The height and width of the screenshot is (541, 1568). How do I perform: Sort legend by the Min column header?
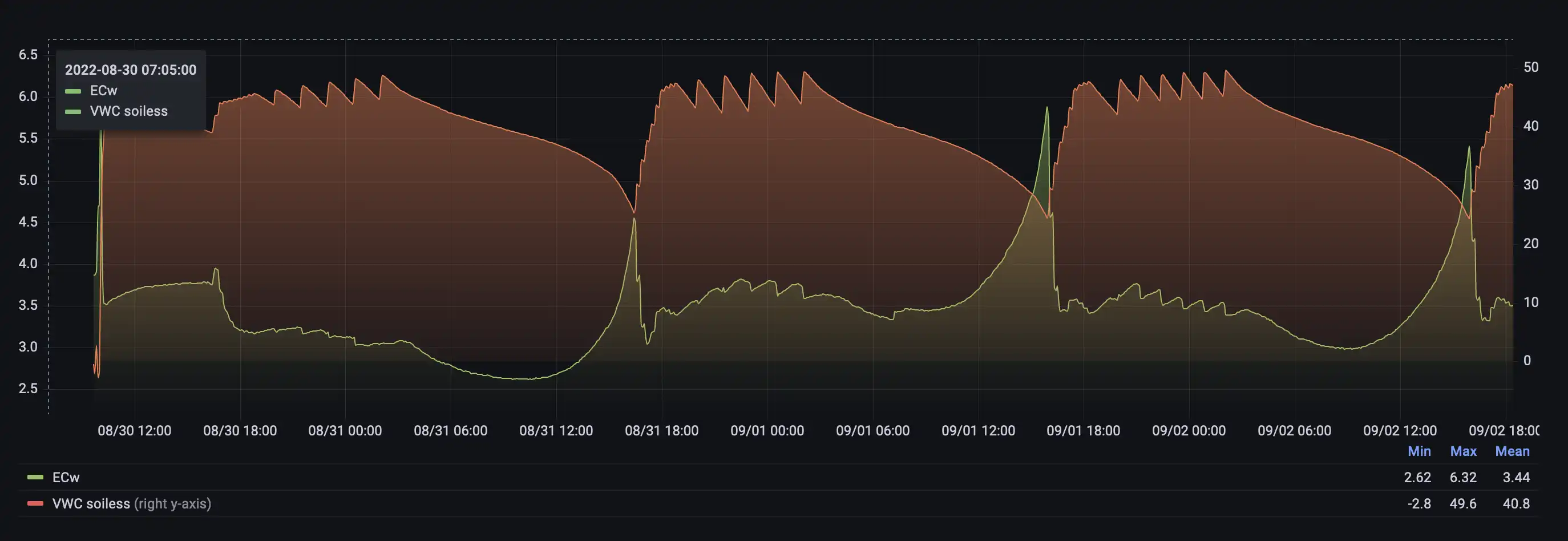[1420, 451]
